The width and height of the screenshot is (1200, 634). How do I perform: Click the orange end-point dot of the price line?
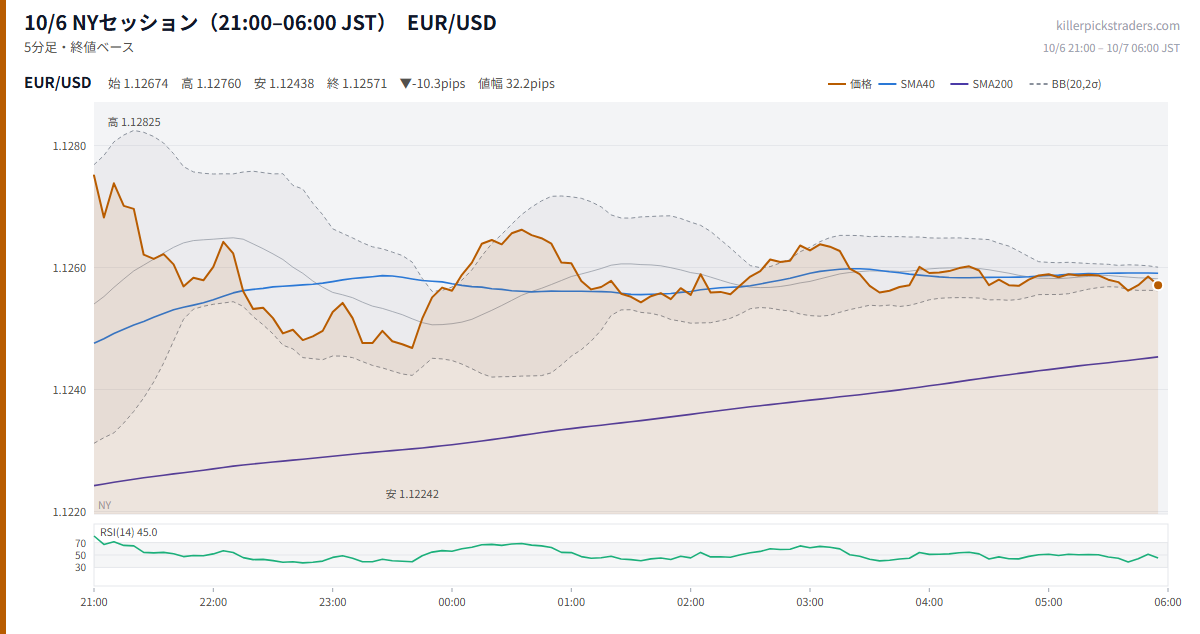coord(1158,285)
